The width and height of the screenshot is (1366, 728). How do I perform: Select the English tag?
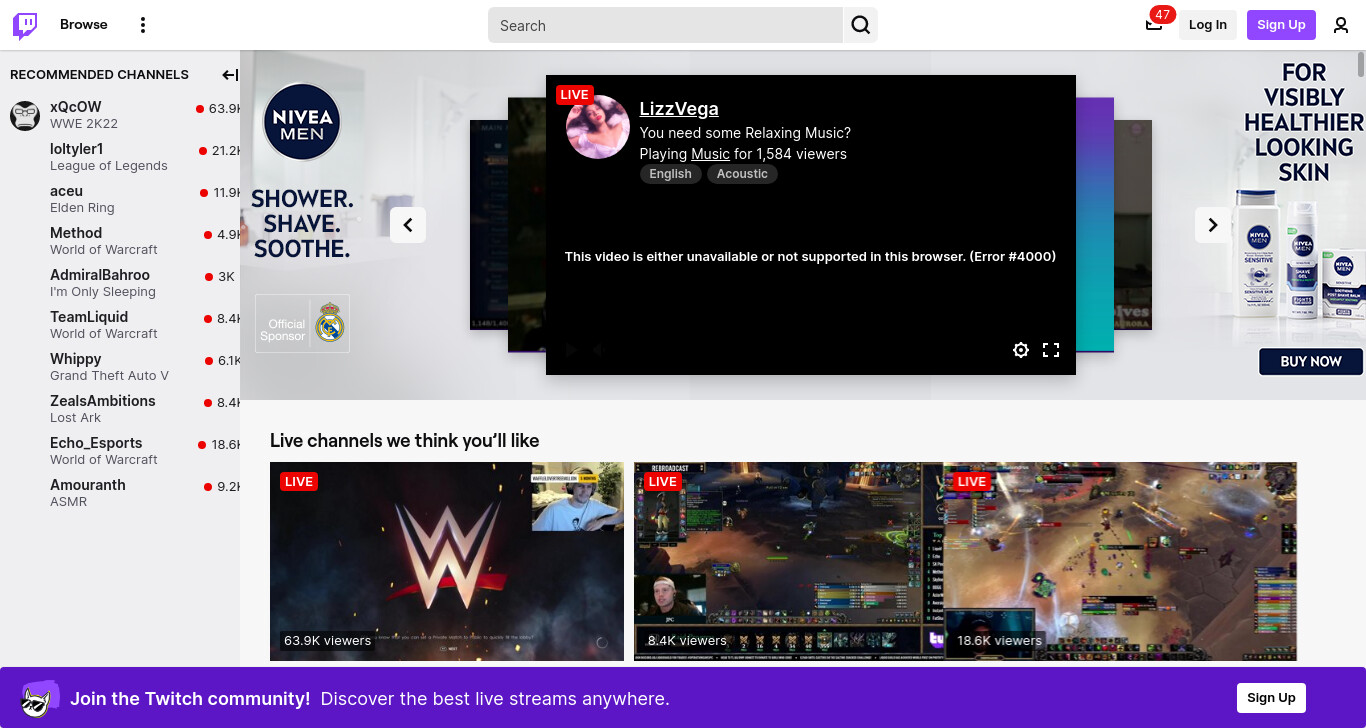(670, 174)
